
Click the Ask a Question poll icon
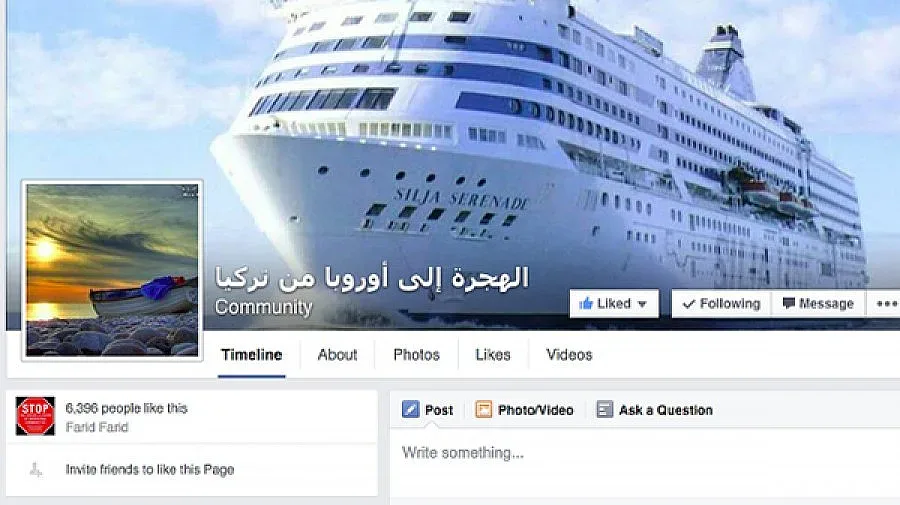click(x=604, y=409)
